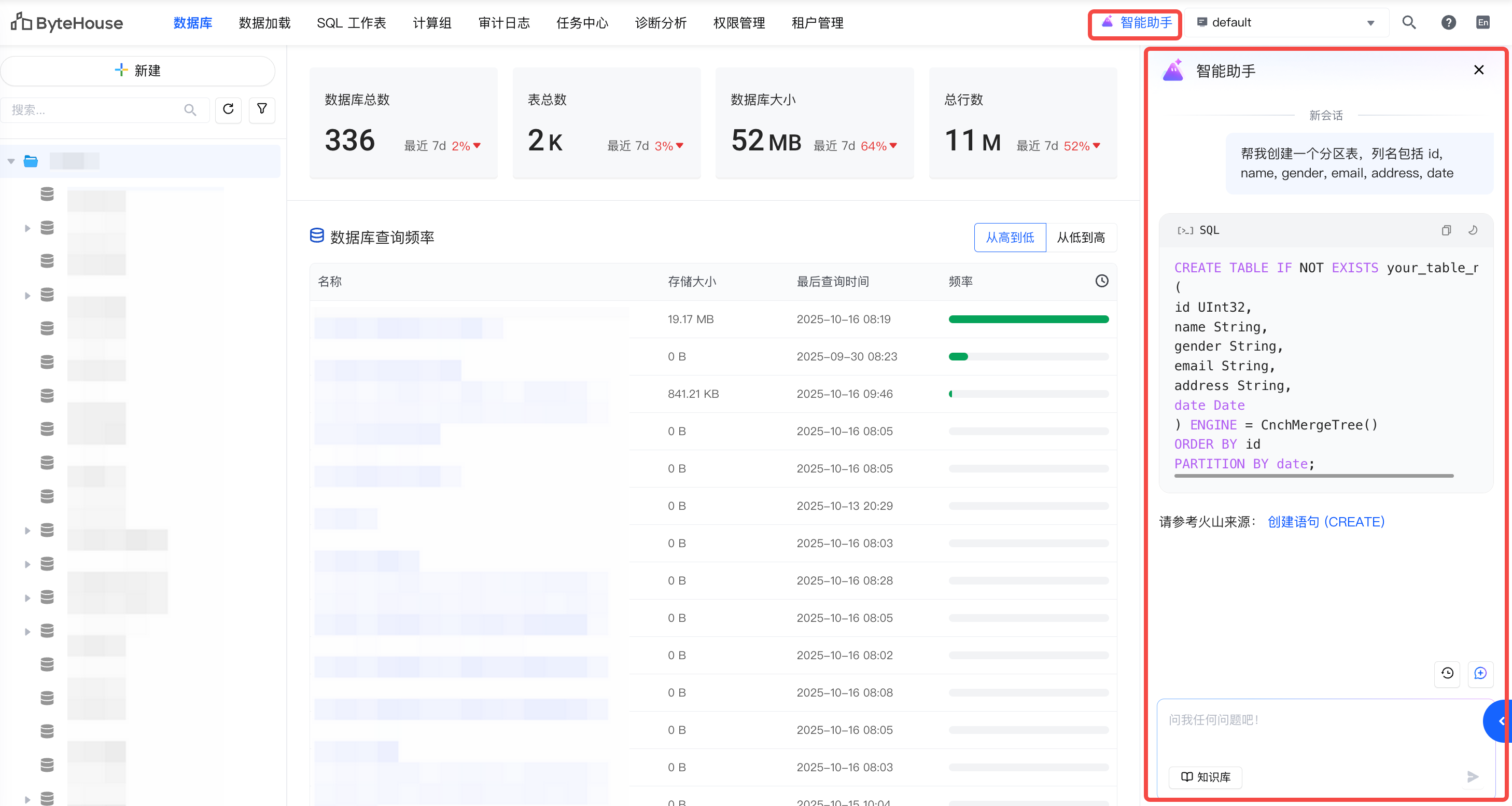
Task: Click the global search magnifier icon
Action: 1409,22
